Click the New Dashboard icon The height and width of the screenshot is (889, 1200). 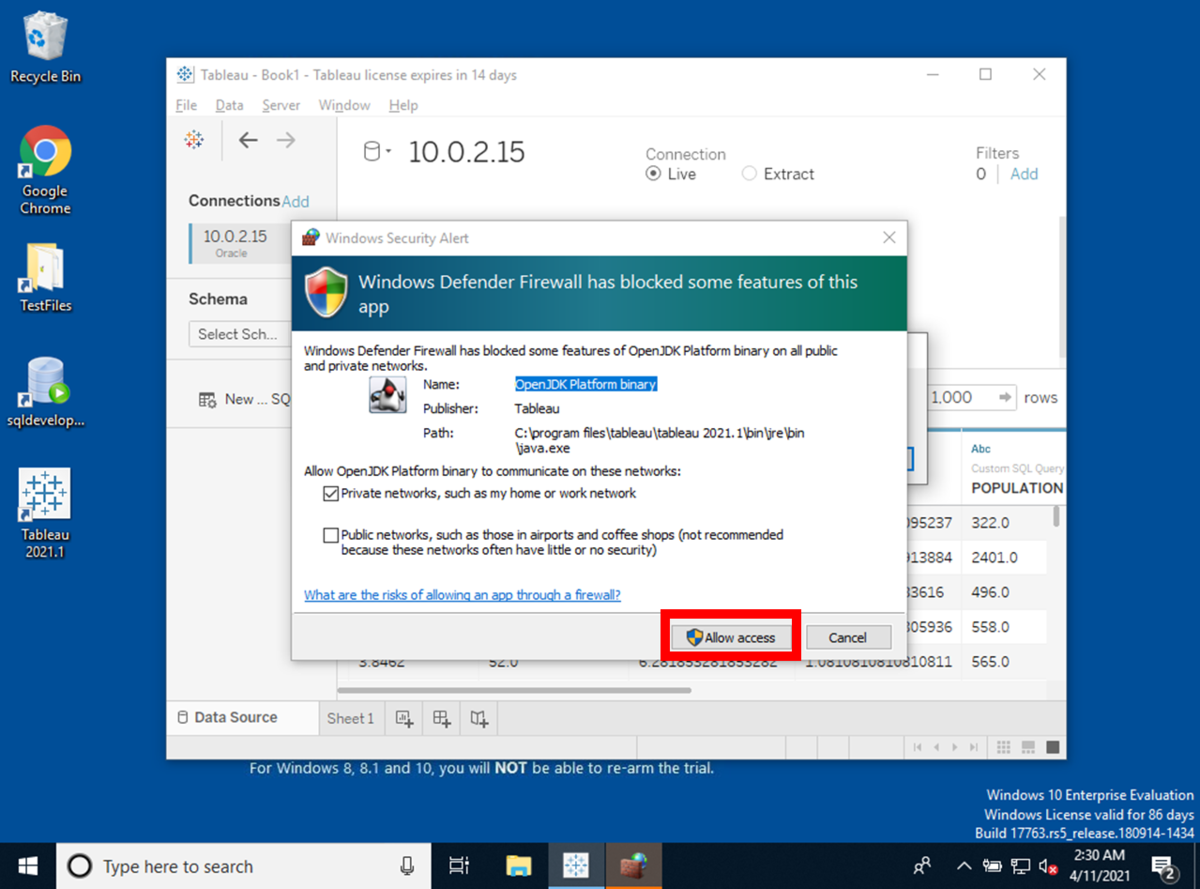(442, 718)
